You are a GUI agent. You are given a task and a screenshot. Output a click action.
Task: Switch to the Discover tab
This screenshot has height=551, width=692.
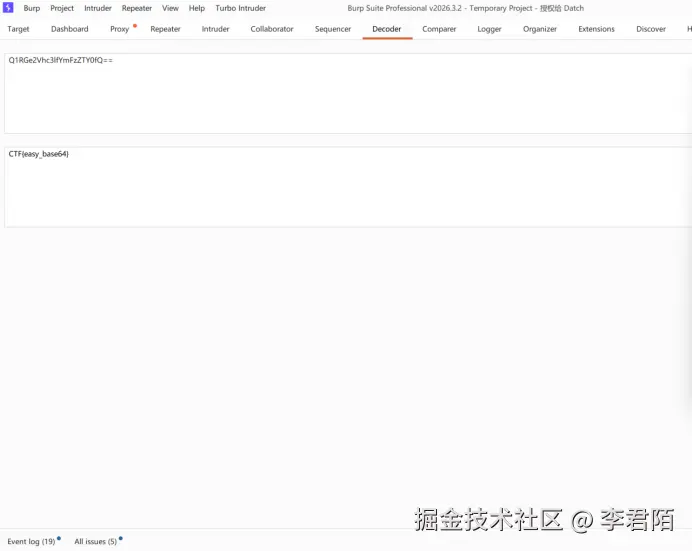(x=651, y=29)
